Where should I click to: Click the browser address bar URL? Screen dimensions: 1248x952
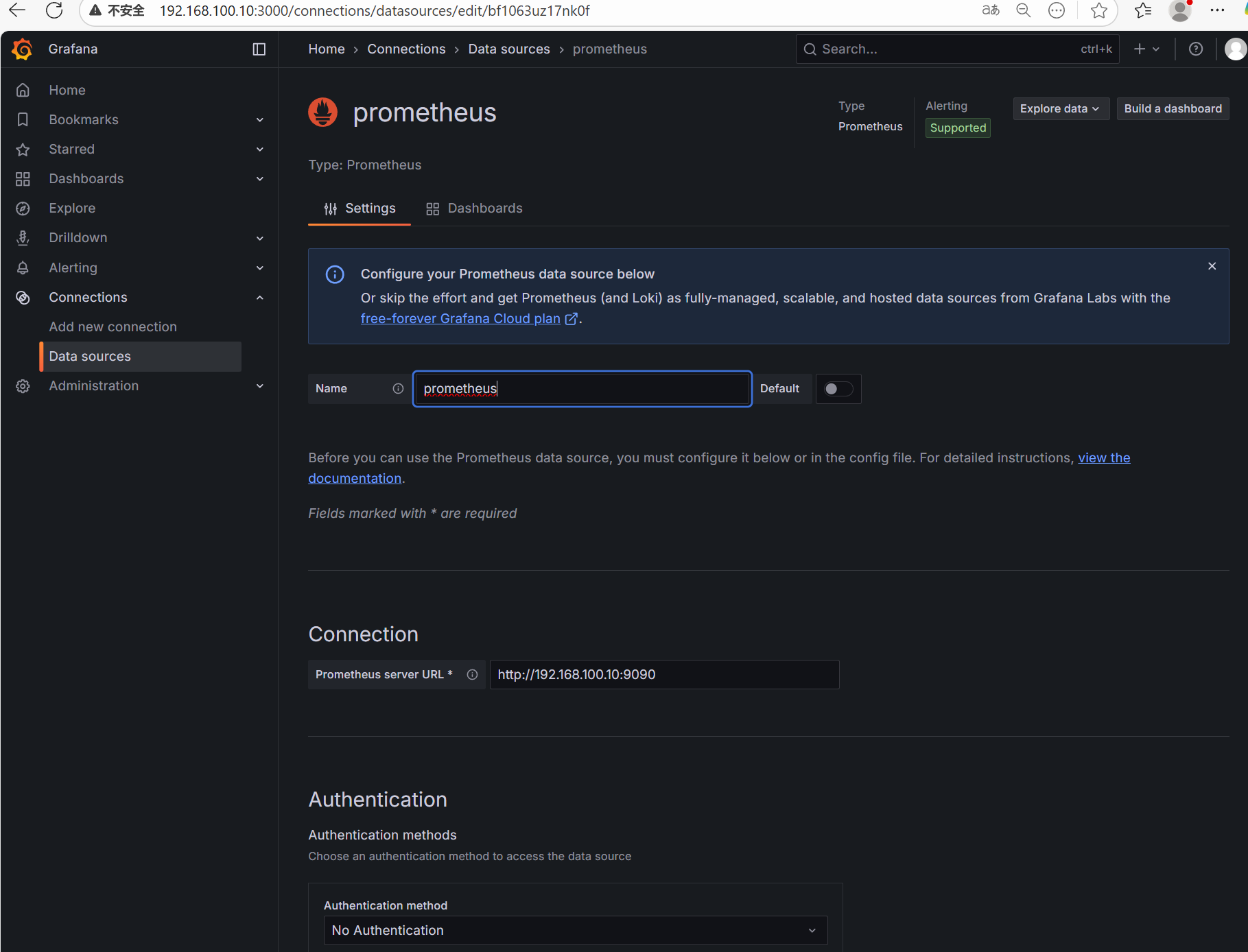[x=375, y=10]
